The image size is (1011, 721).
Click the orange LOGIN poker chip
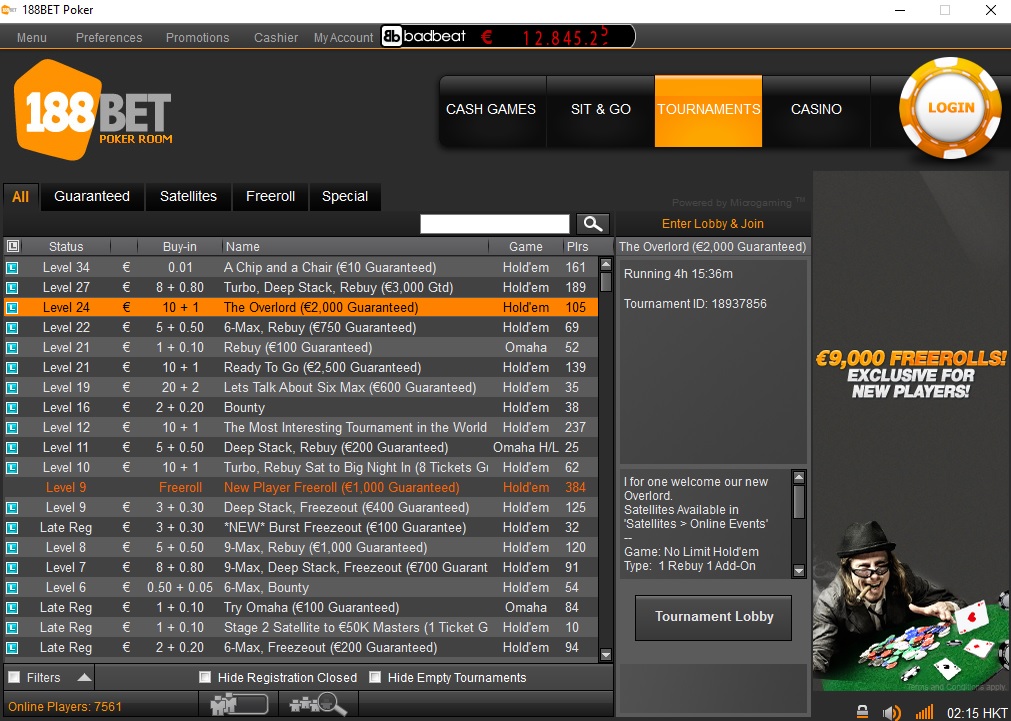point(950,108)
